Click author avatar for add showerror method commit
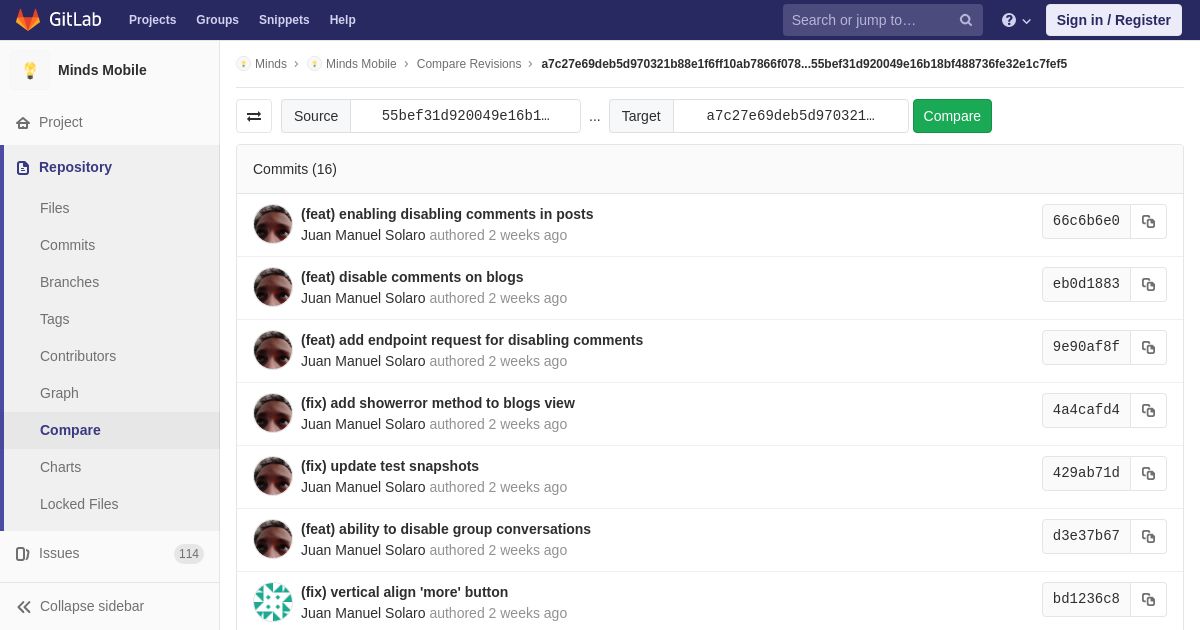 (273, 413)
